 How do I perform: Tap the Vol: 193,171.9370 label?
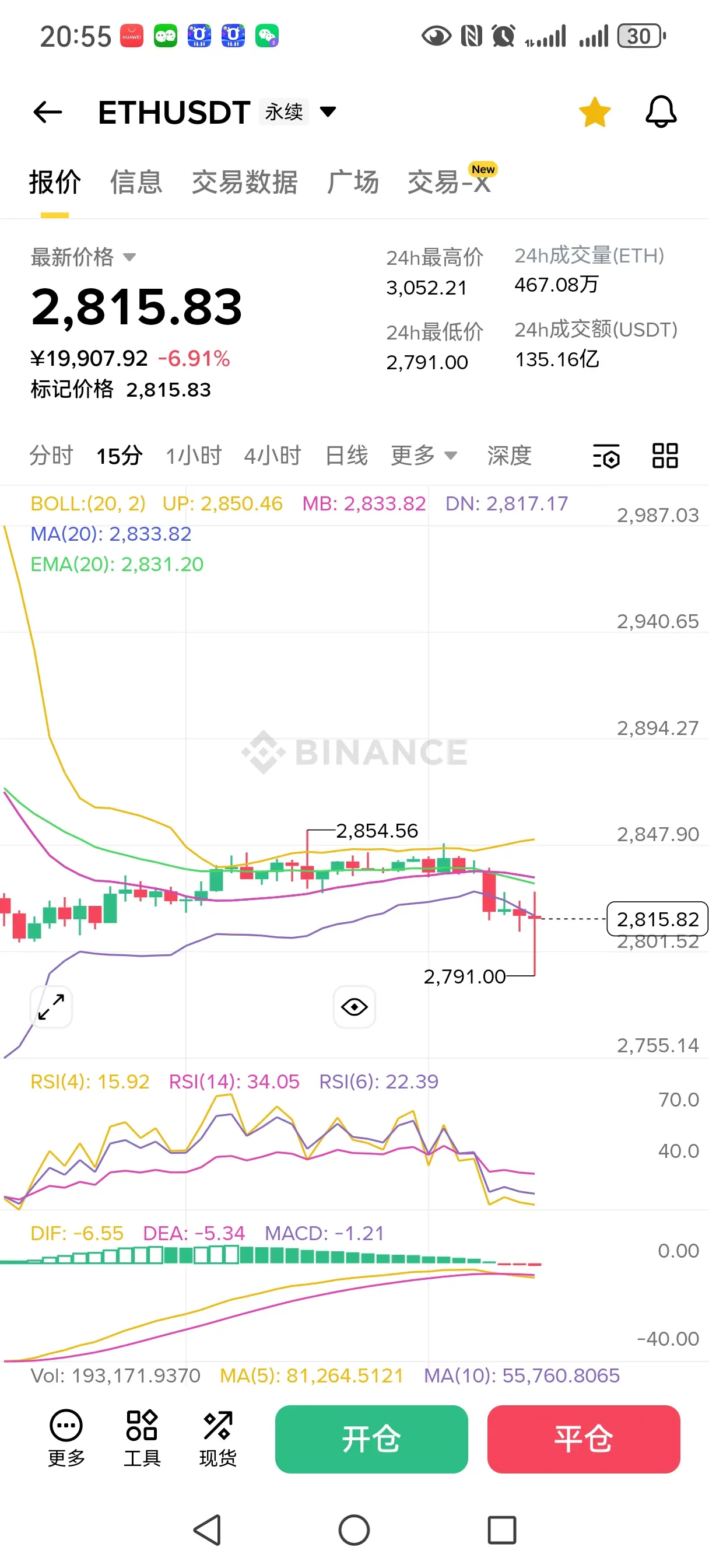[115, 1375]
